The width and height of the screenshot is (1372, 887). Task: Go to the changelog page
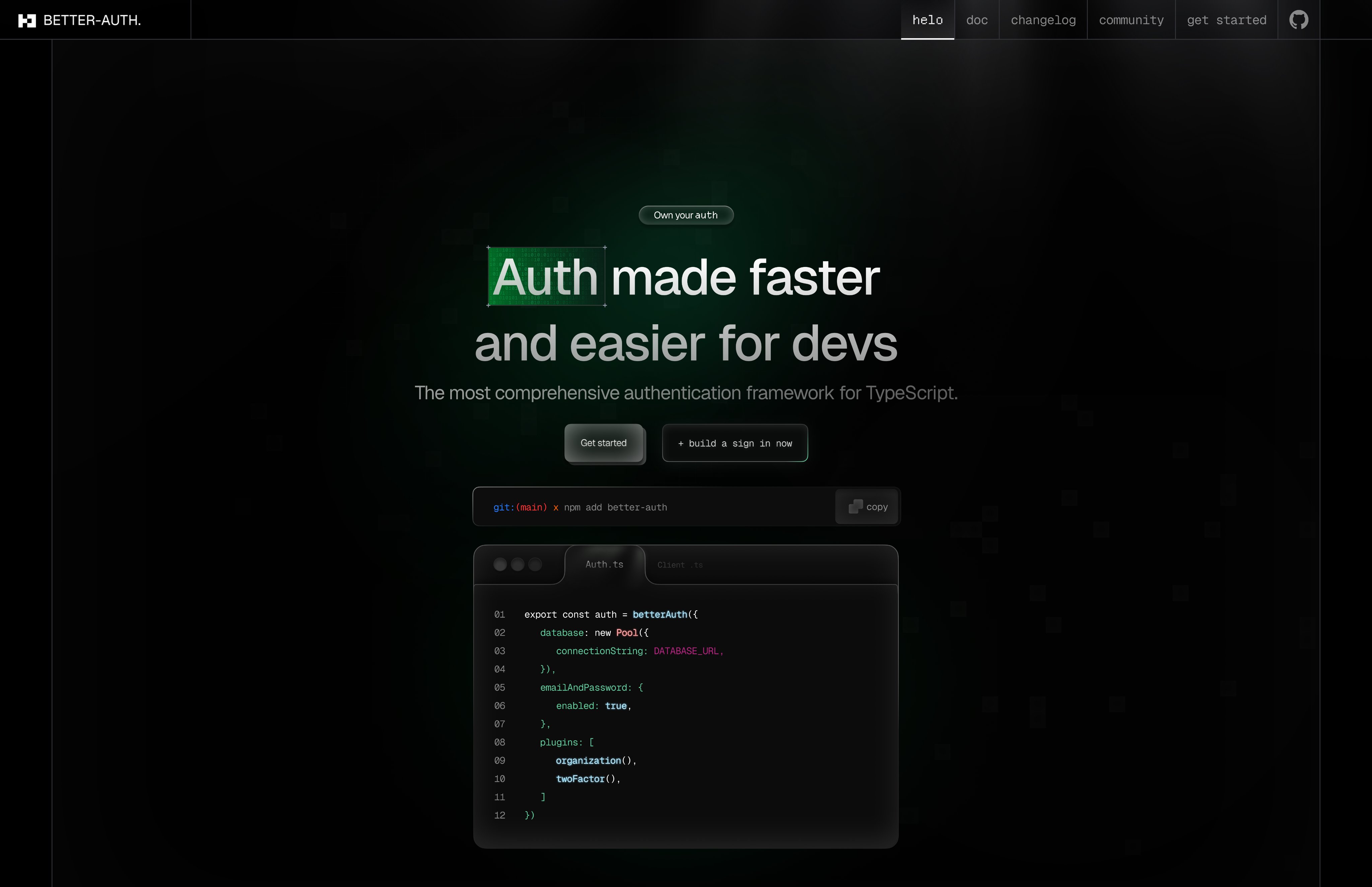[1043, 20]
